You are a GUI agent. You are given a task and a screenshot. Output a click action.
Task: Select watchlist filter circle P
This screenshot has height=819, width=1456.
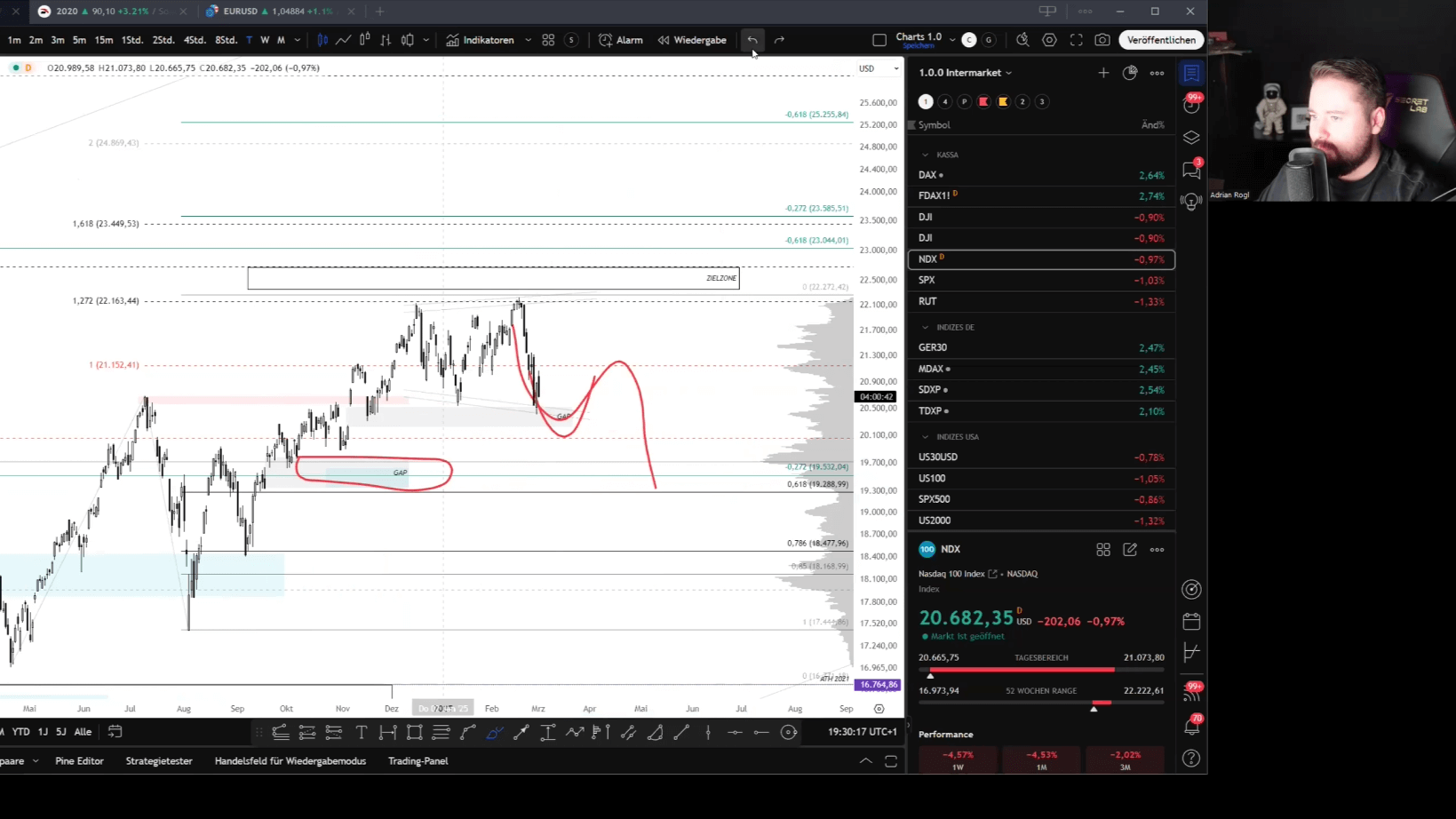pyautogui.click(x=965, y=101)
